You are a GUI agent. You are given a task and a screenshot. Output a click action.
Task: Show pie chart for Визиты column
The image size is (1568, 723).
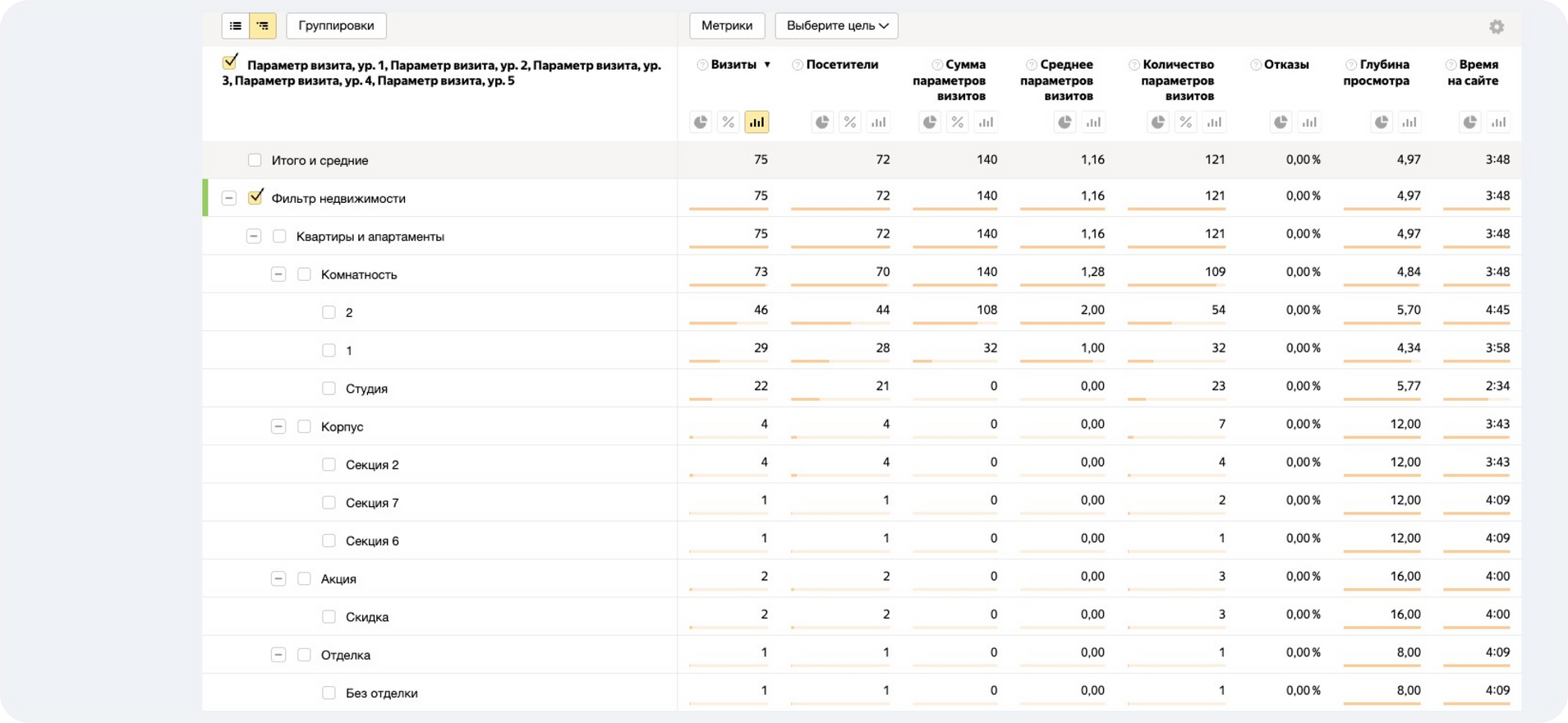click(x=701, y=122)
